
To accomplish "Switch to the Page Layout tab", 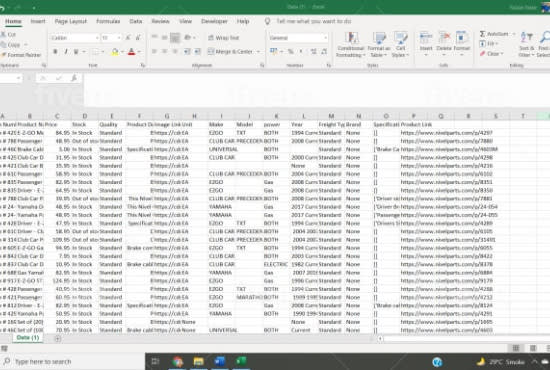I will pos(71,21).
